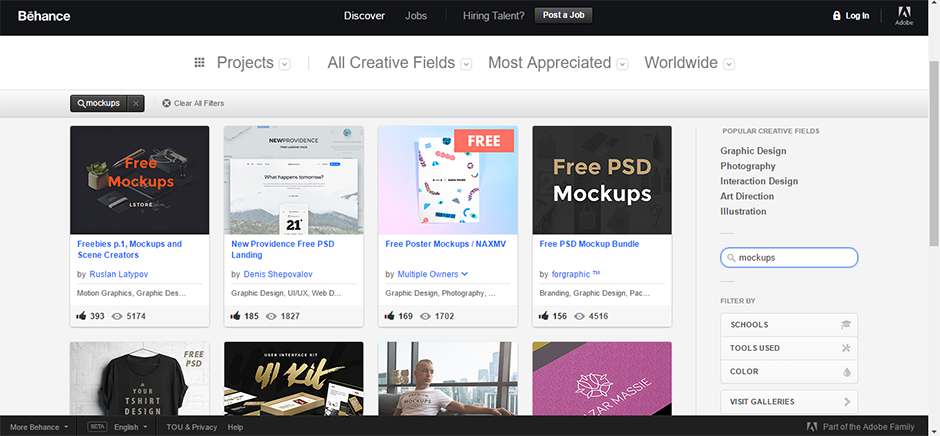The image size is (940, 436).
Task: Click the Schools graduation cap icon
Action: [x=845, y=324]
